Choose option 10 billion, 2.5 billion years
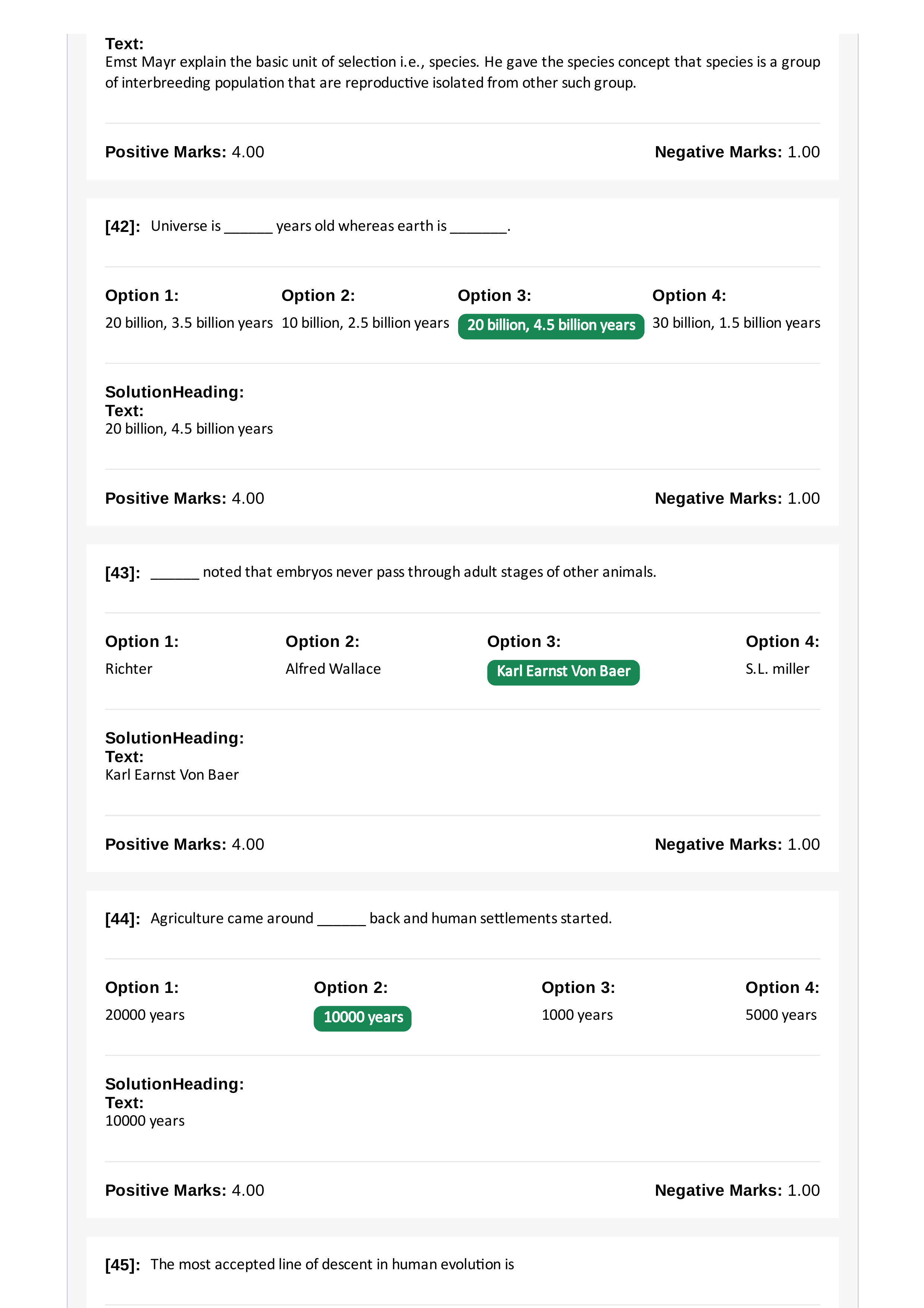The width and height of the screenshot is (924, 1308). [x=365, y=323]
